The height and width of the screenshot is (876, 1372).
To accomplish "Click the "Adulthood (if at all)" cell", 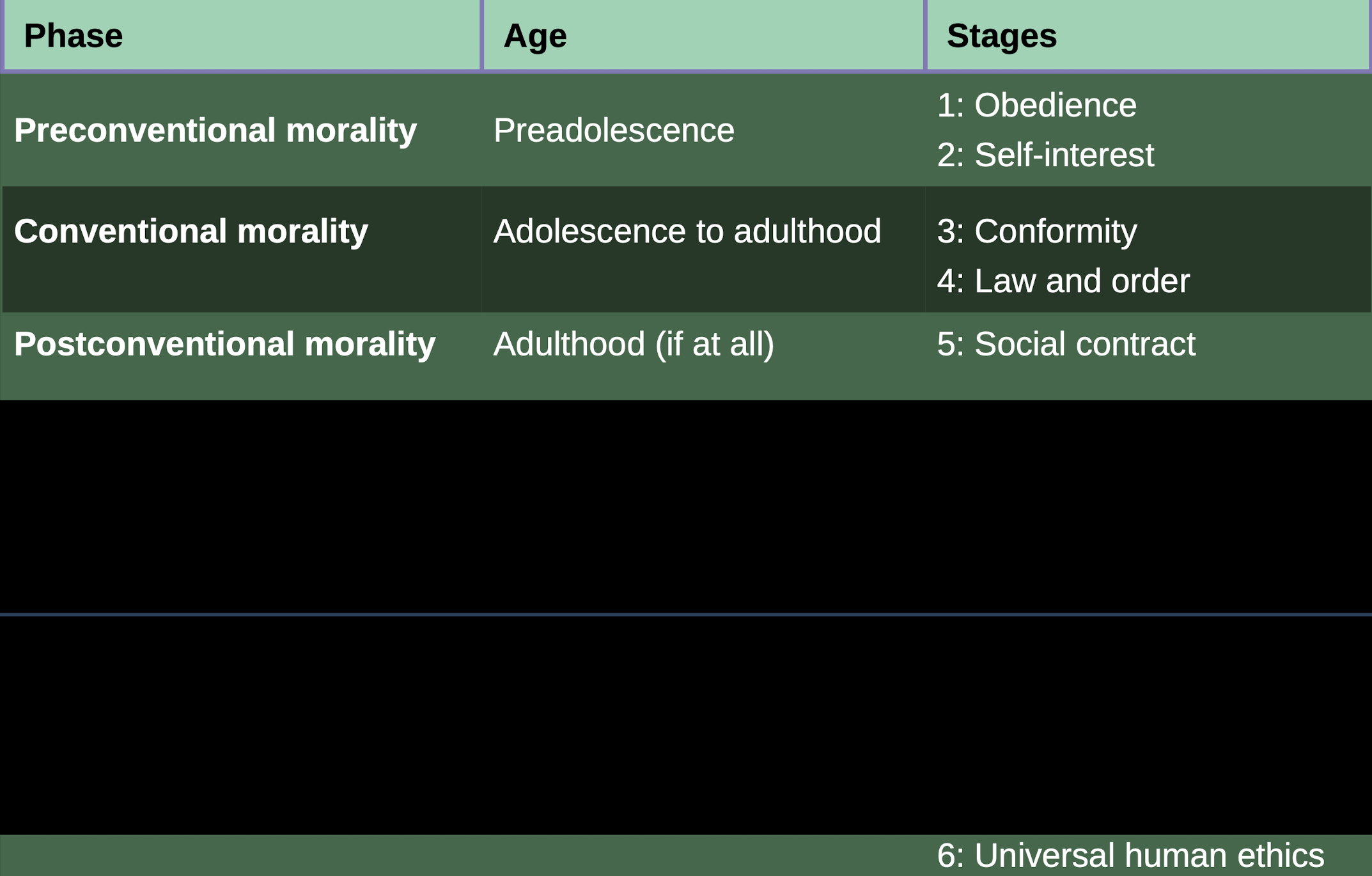I will tap(633, 344).
